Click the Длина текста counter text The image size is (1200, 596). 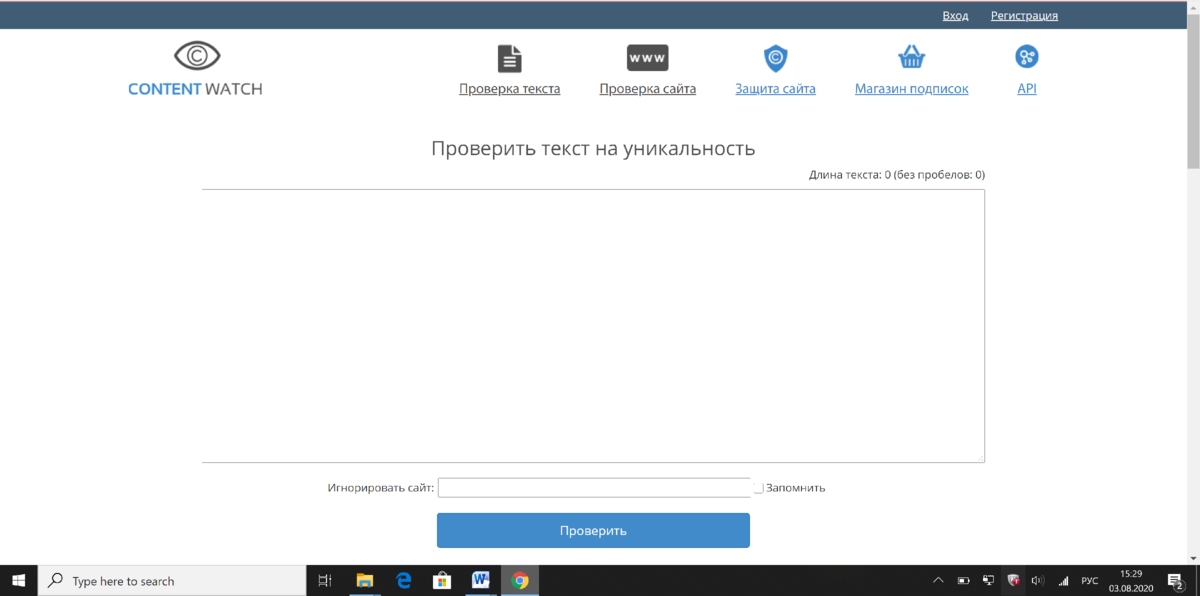[897, 175]
